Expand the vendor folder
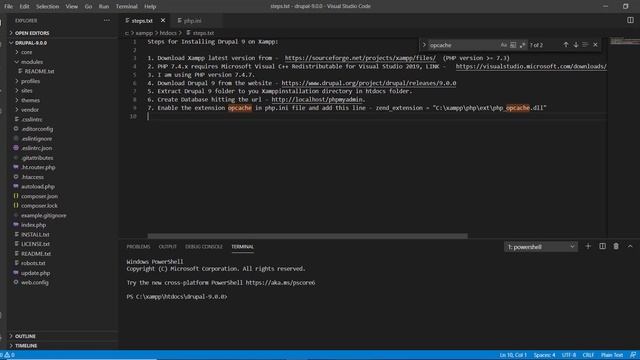The image size is (640, 360). (x=30, y=110)
